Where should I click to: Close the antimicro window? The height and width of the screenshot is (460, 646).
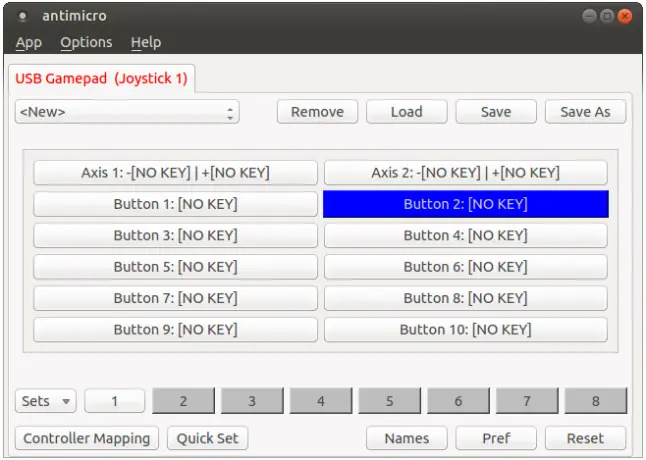625,16
